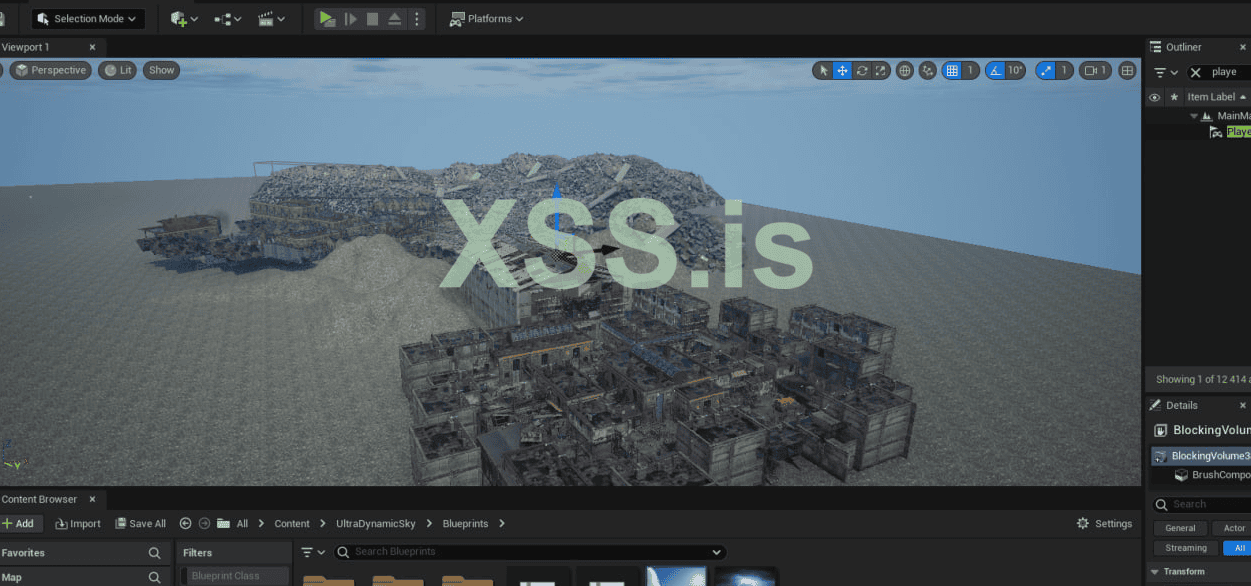
Task: Switch to the Content Browser tab
Action: 40,499
